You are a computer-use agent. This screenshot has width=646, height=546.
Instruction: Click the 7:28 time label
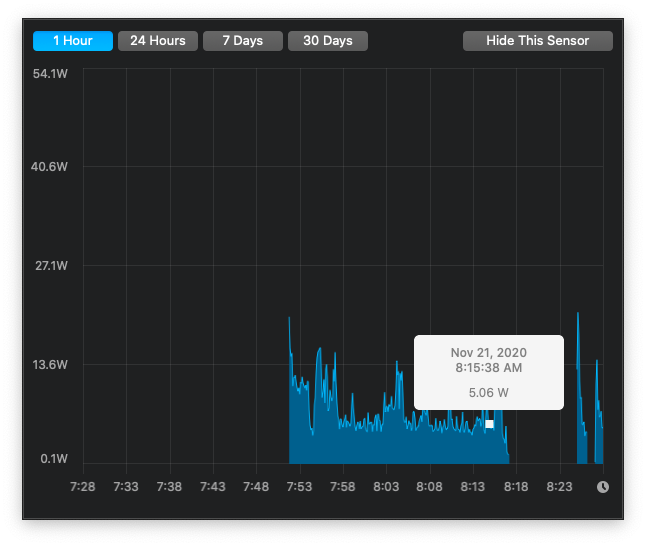[83, 487]
